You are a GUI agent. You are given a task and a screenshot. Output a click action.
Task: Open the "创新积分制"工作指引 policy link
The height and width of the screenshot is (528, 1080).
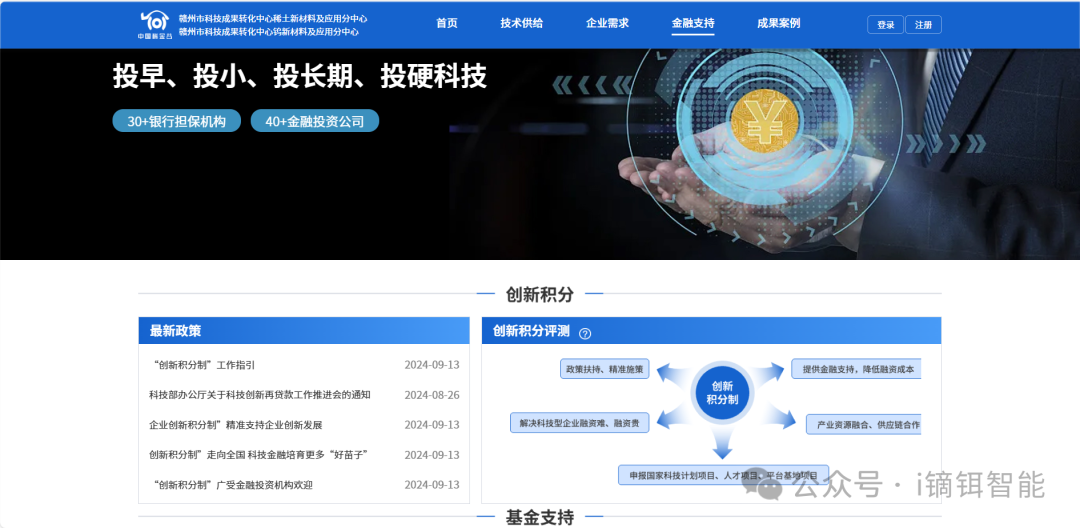pos(204,365)
